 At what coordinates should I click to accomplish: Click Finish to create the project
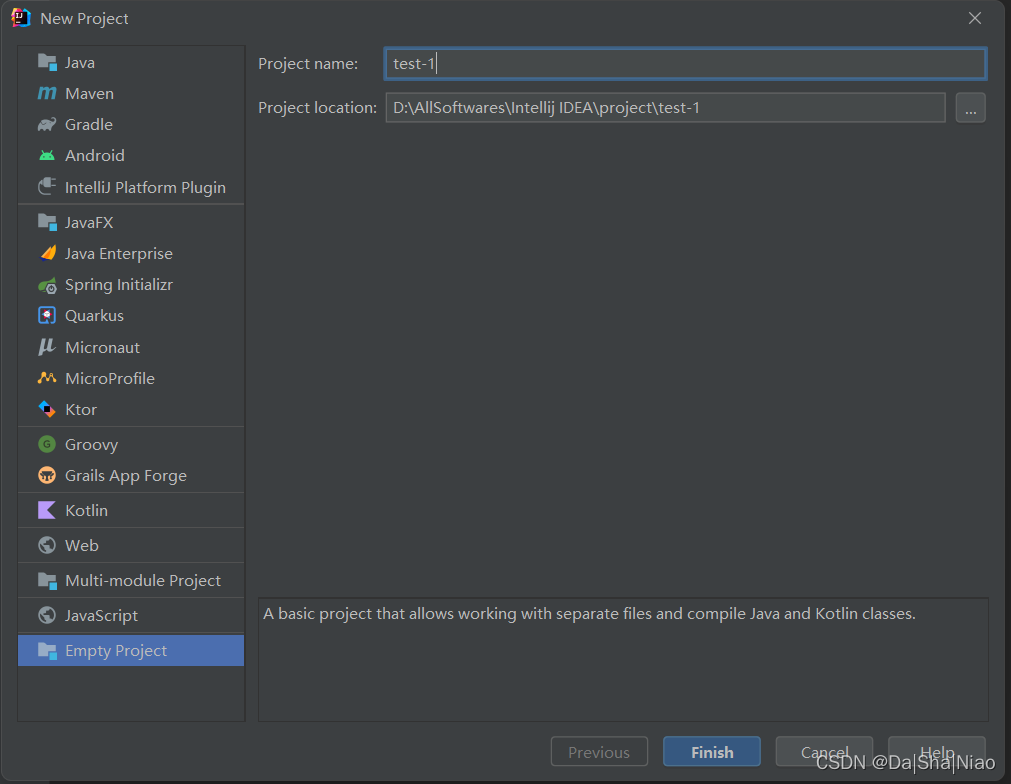tap(712, 751)
